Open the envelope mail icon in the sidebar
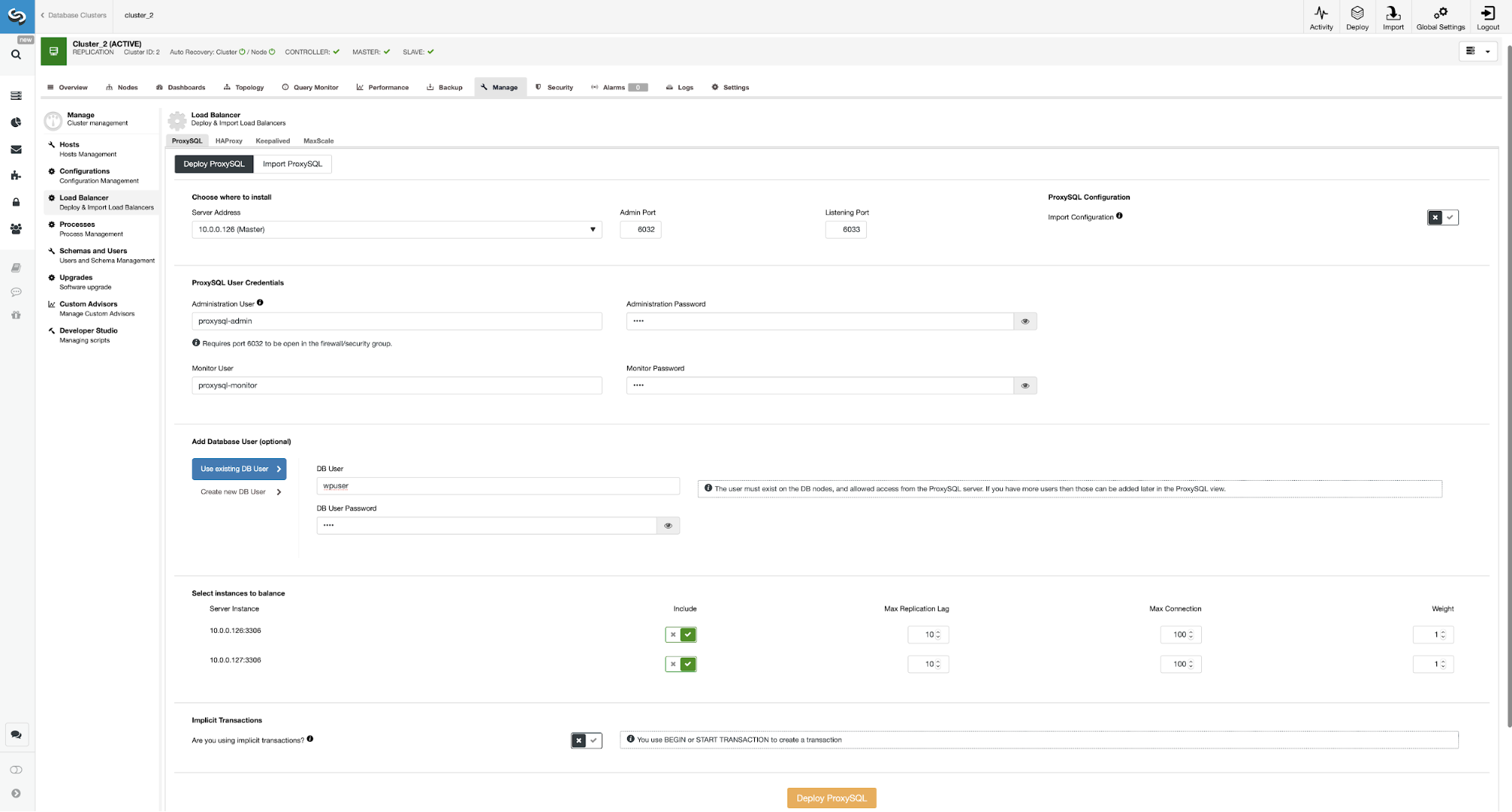Viewport: 1512px width, 812px height. pos(16,150)
